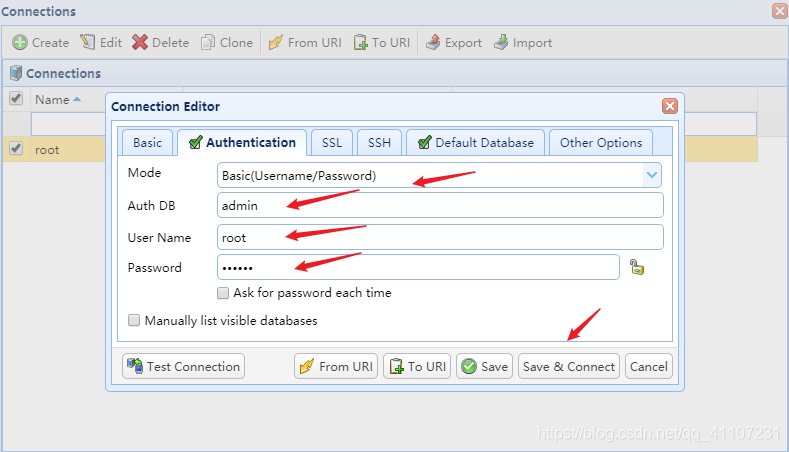The height and width of the screenshot is (452, 789).
Task: Click the User Name input field
Action: pos(440,237)
